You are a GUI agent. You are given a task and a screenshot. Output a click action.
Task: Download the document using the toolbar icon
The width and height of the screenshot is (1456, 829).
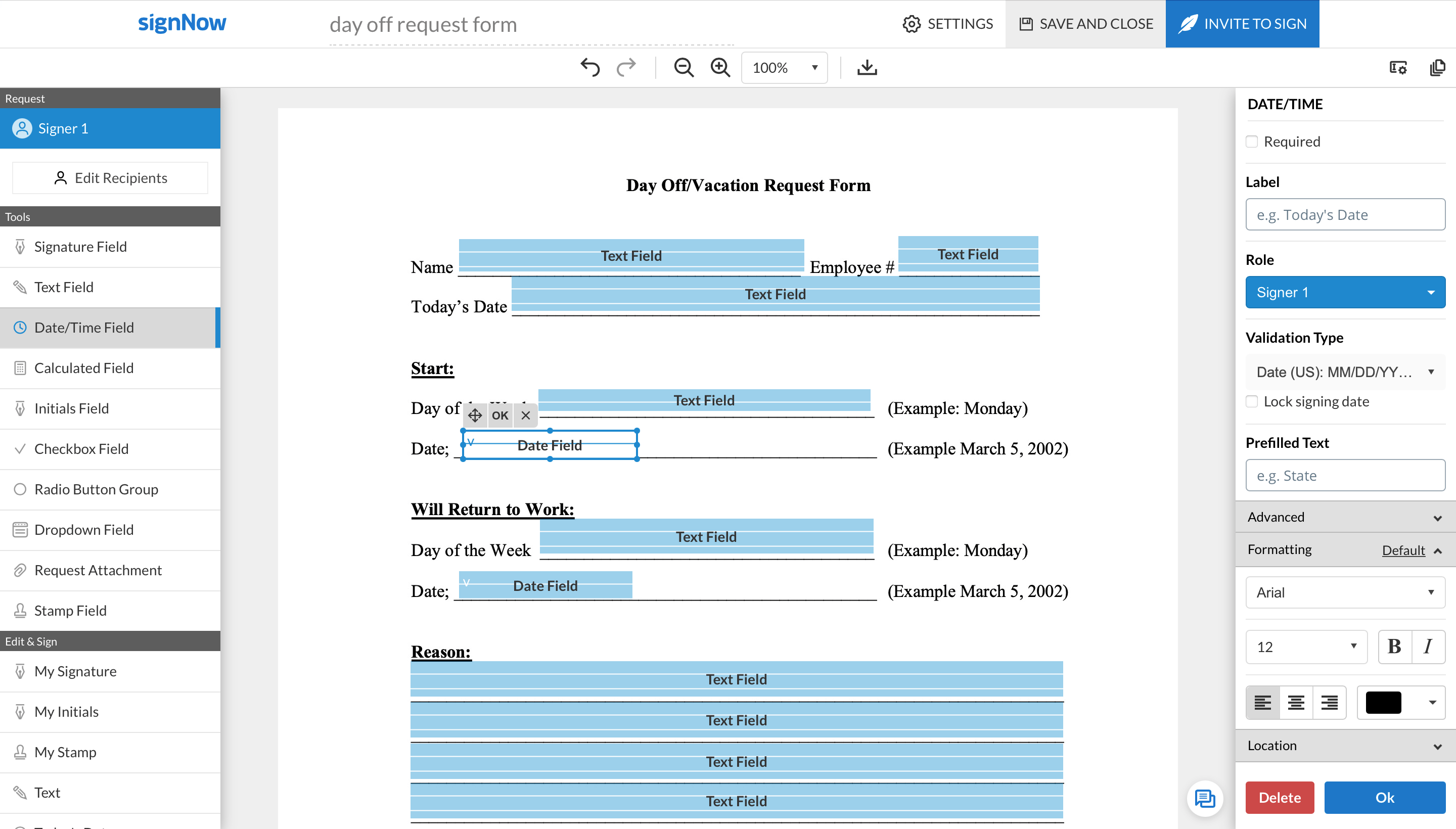[x=867, y=68]
